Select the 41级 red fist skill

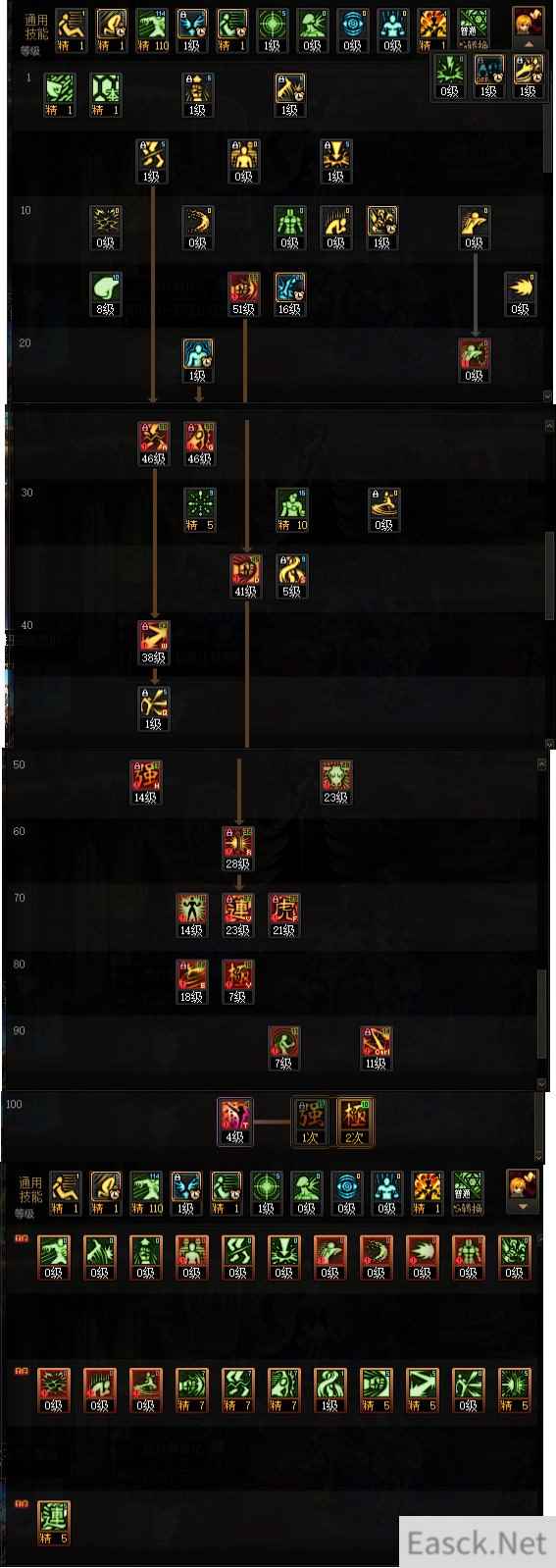pyautogui.click(x=245, y=576)
